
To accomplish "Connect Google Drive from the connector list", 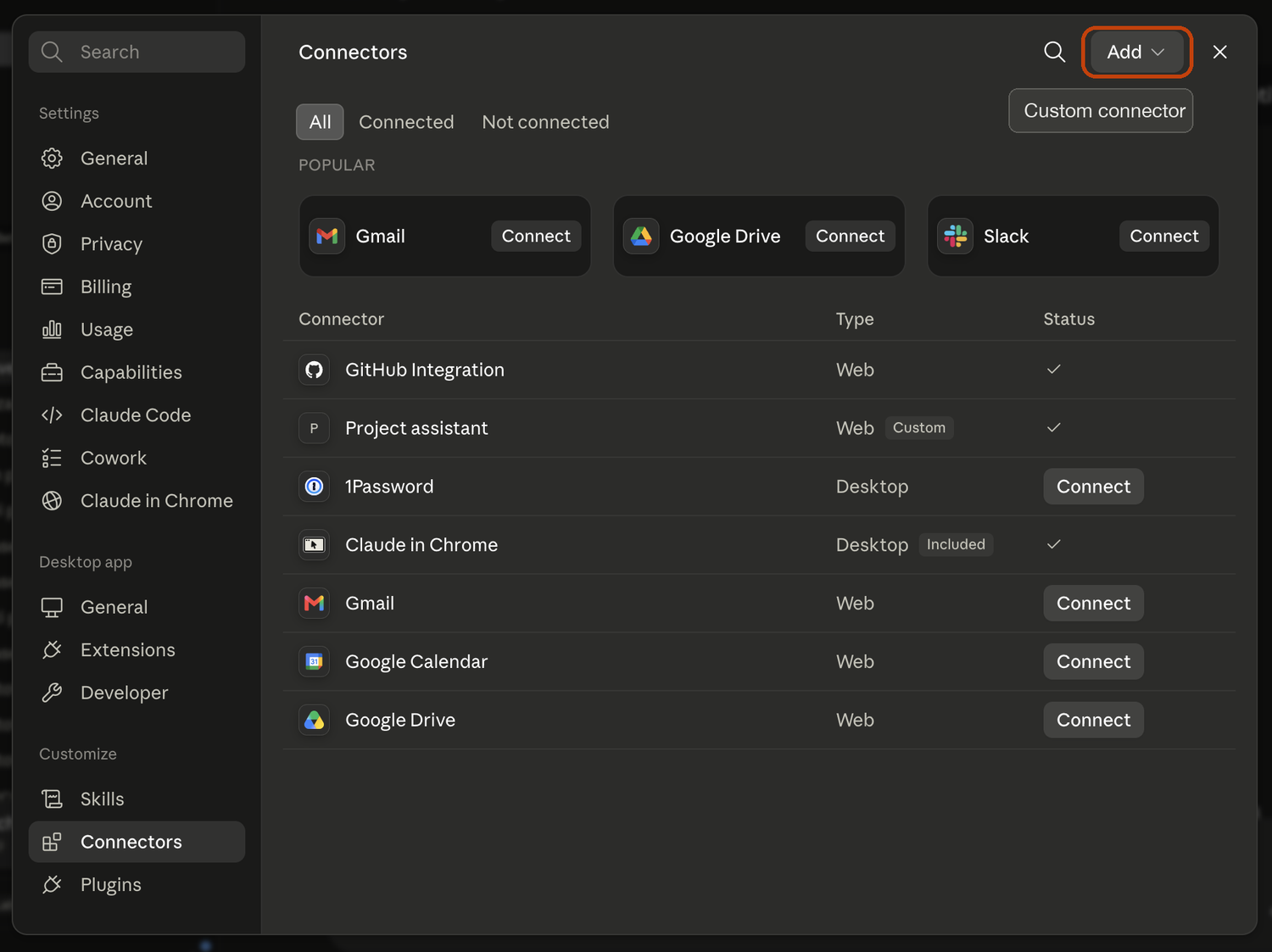I will (x=1093, y=721).
